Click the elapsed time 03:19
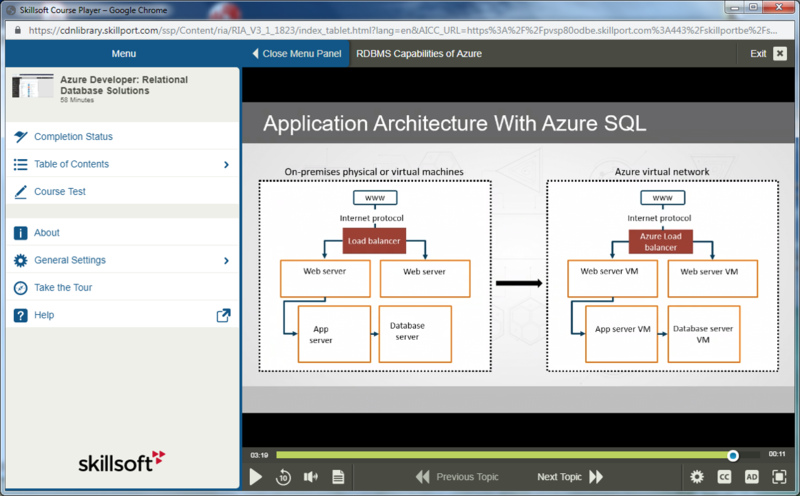800x496 pixels. pyautogui.click(x=259, y=455)
